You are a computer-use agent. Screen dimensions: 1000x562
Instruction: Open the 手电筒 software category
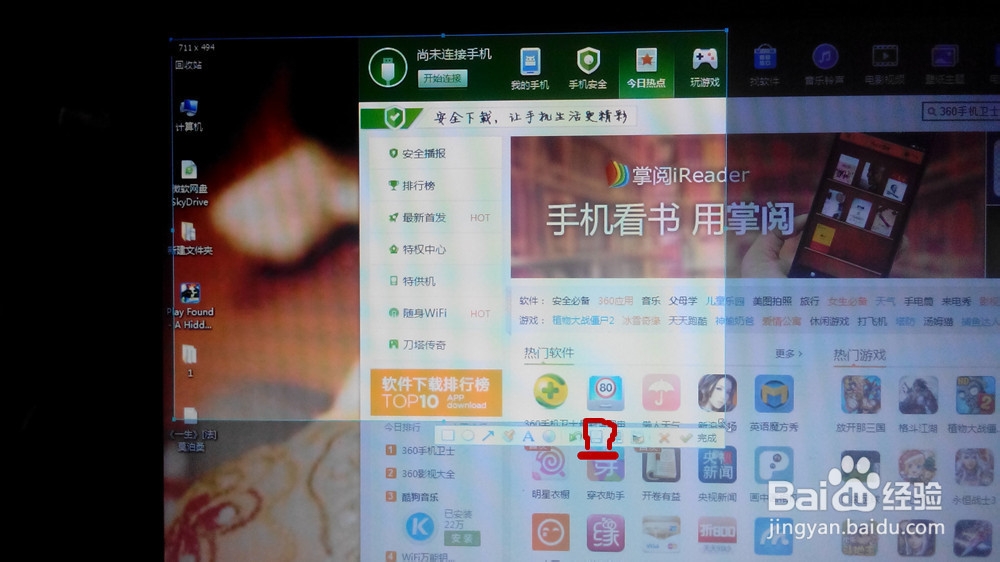[x=918, y=302]
